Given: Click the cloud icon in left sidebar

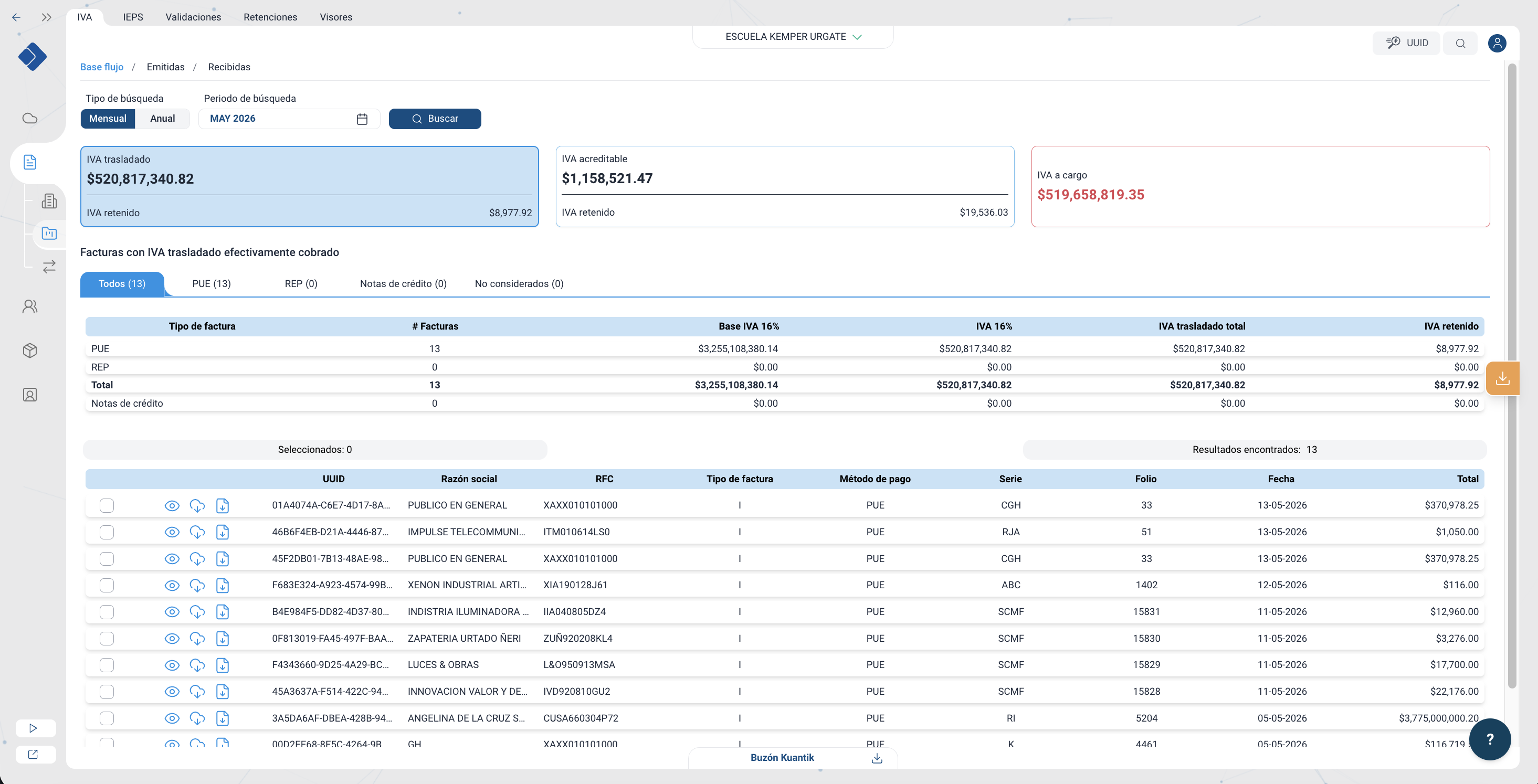Looking at the screenshot, I should 30,118.
